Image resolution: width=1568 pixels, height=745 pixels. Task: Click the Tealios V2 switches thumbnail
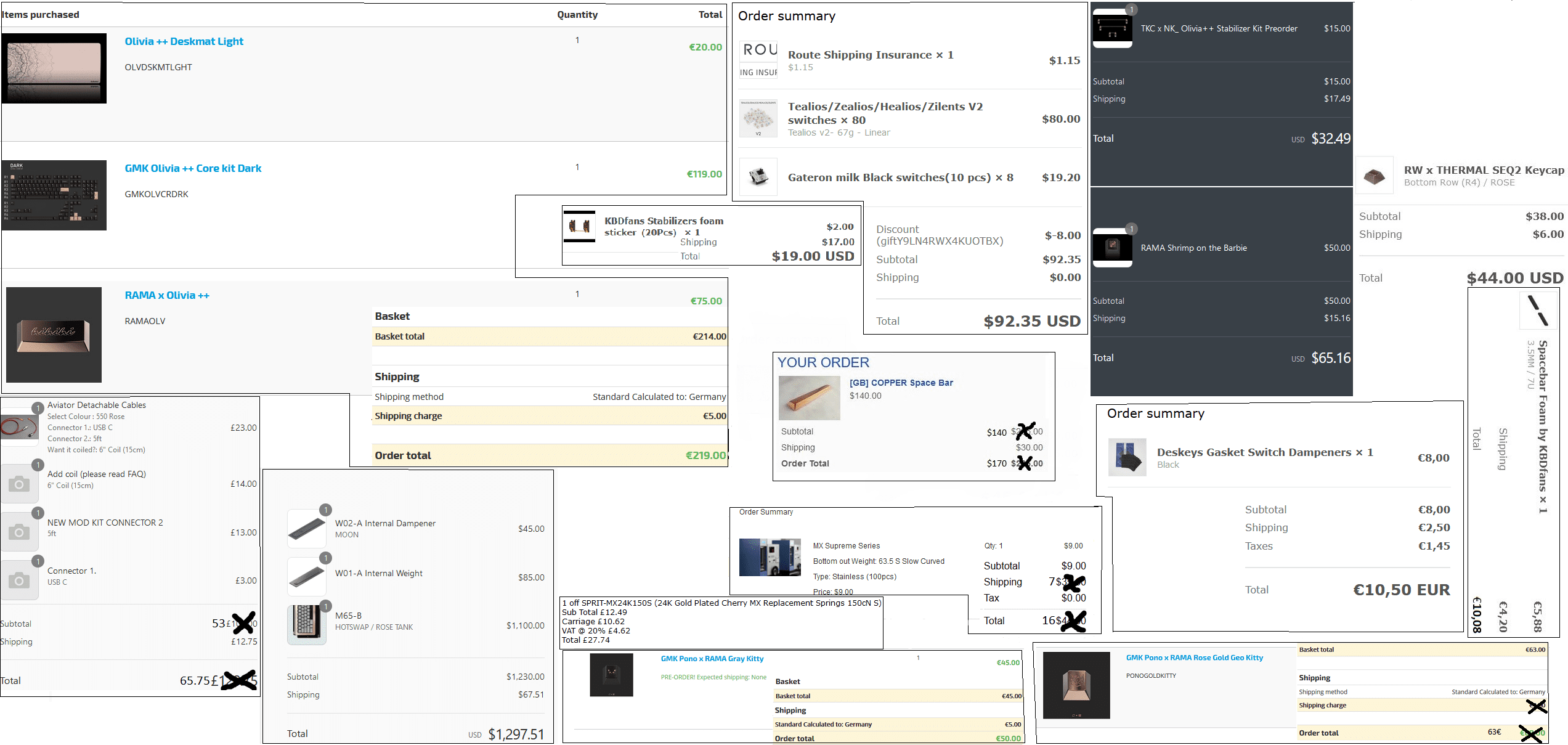click(758, 118)
